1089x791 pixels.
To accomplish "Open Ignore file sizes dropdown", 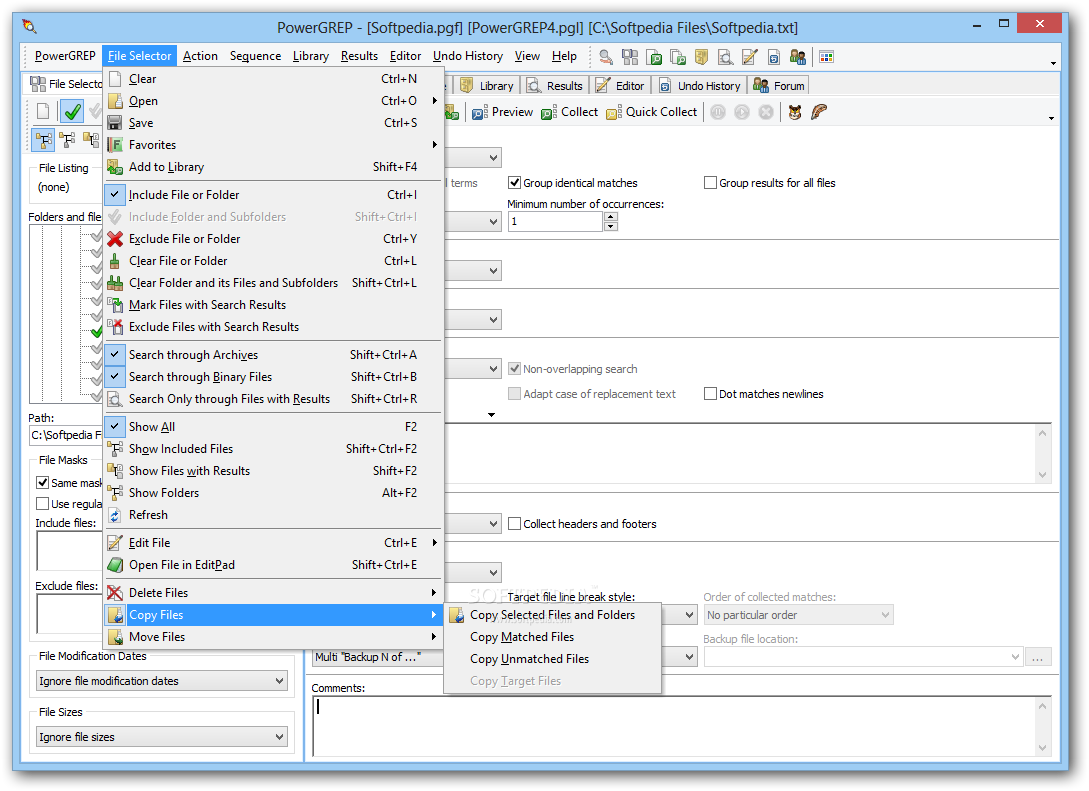I will point(162,737).
